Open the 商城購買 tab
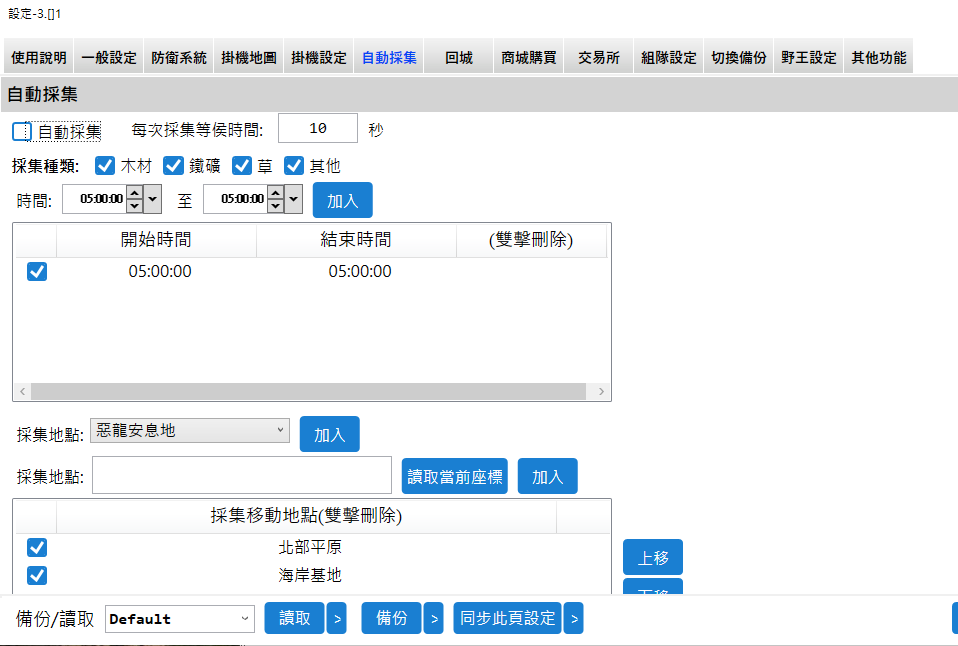The width and height of the screenshot is (958, 646). click(529, 58)
